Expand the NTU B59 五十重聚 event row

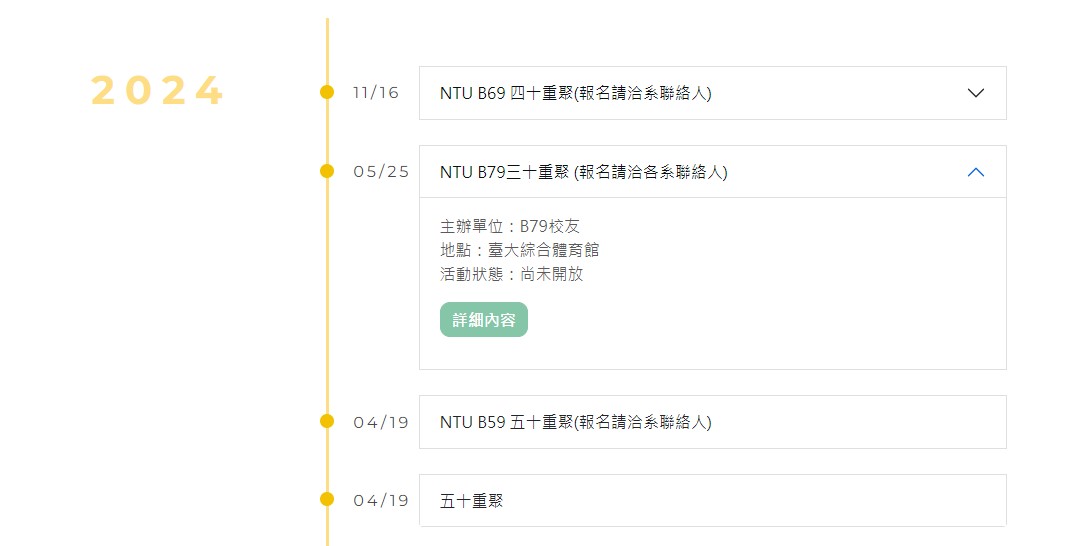click(x=712, y=422)
